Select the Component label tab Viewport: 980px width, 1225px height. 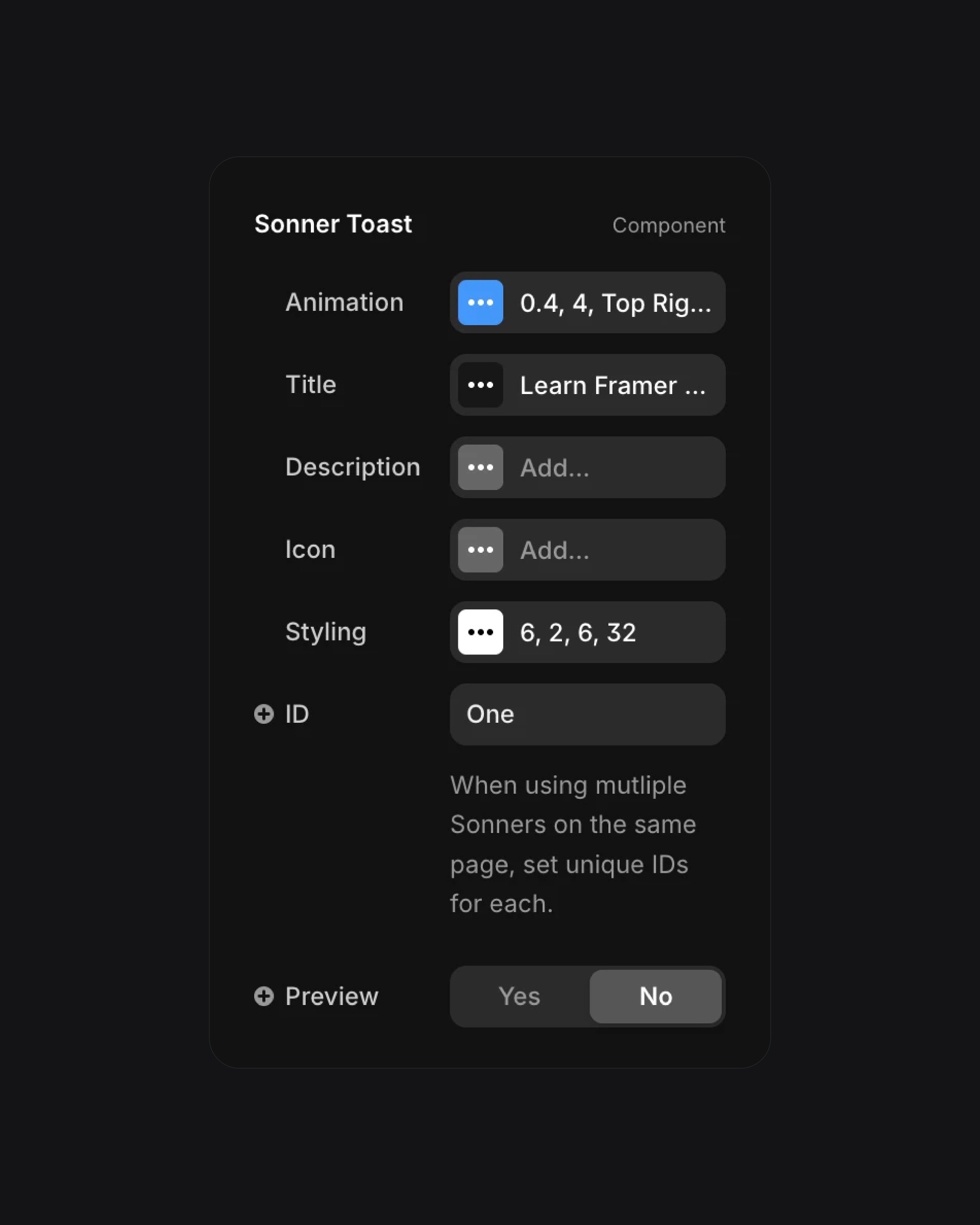coord(668,224)
